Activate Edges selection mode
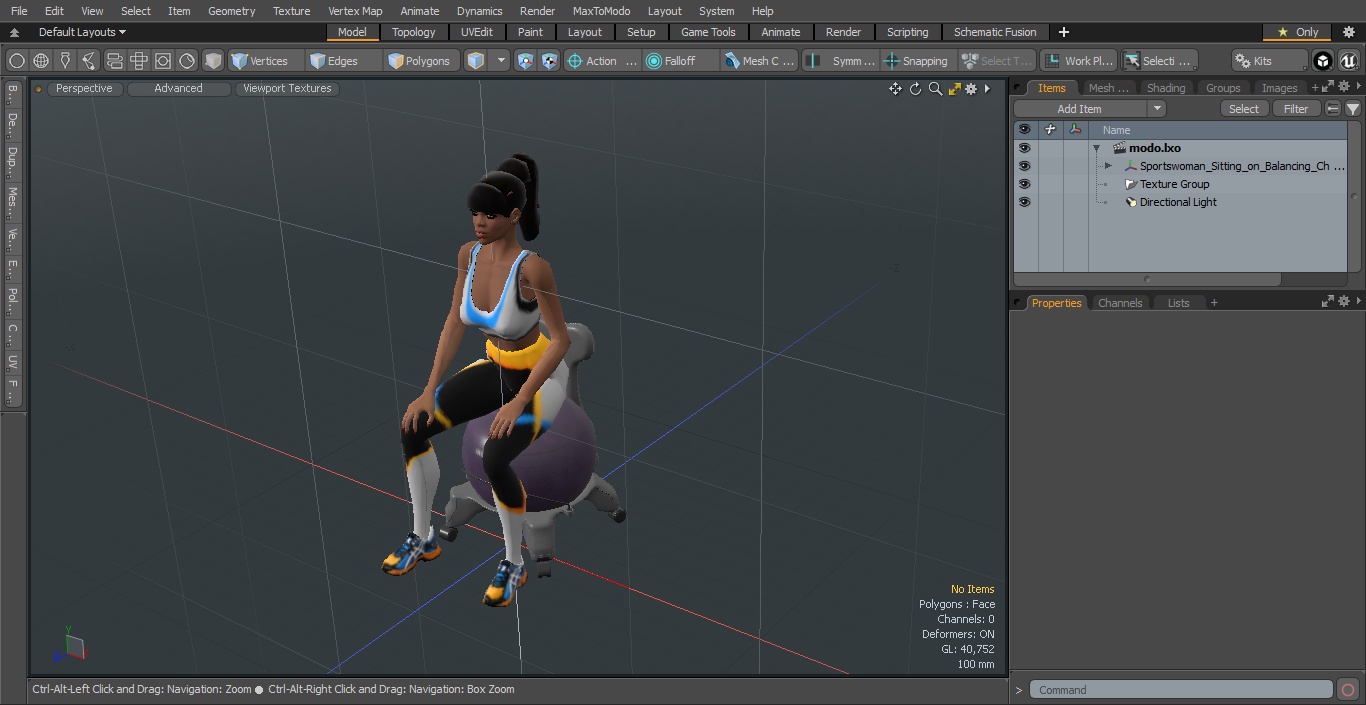 tap(343, 61)
